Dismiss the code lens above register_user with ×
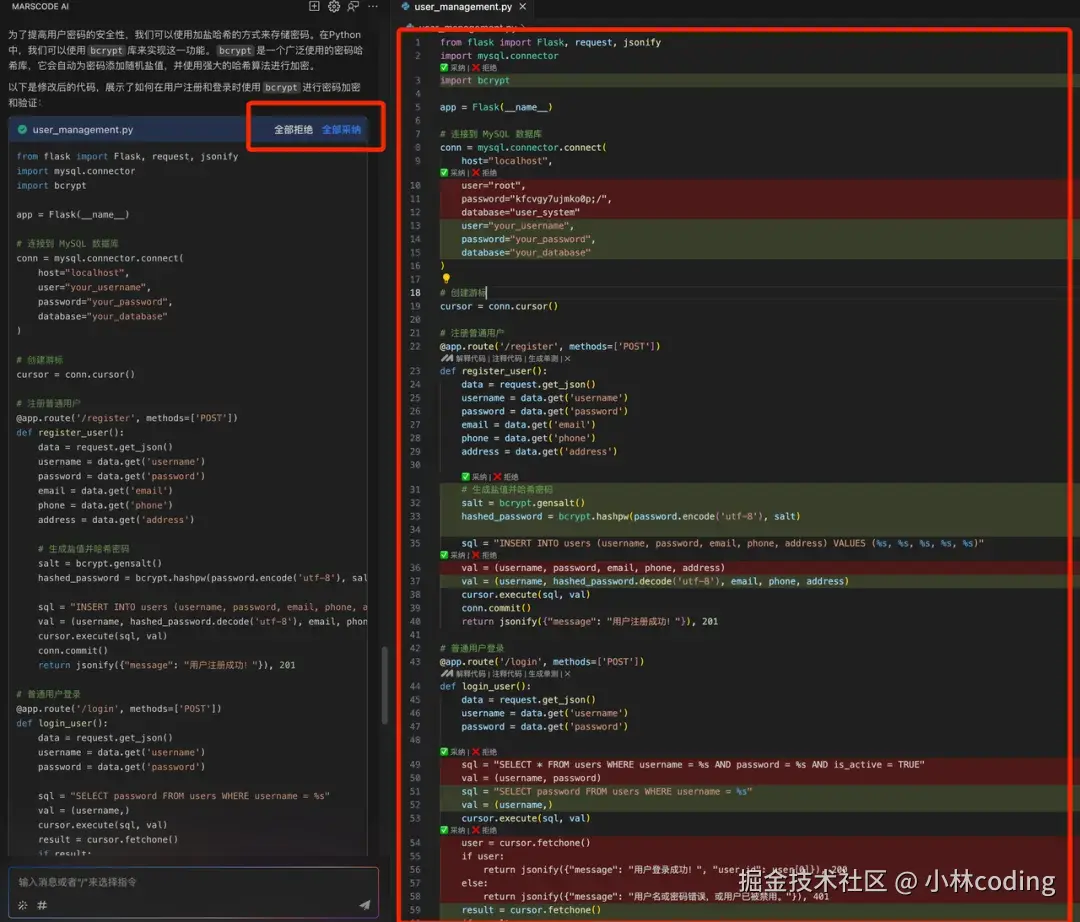 (568, 359)
